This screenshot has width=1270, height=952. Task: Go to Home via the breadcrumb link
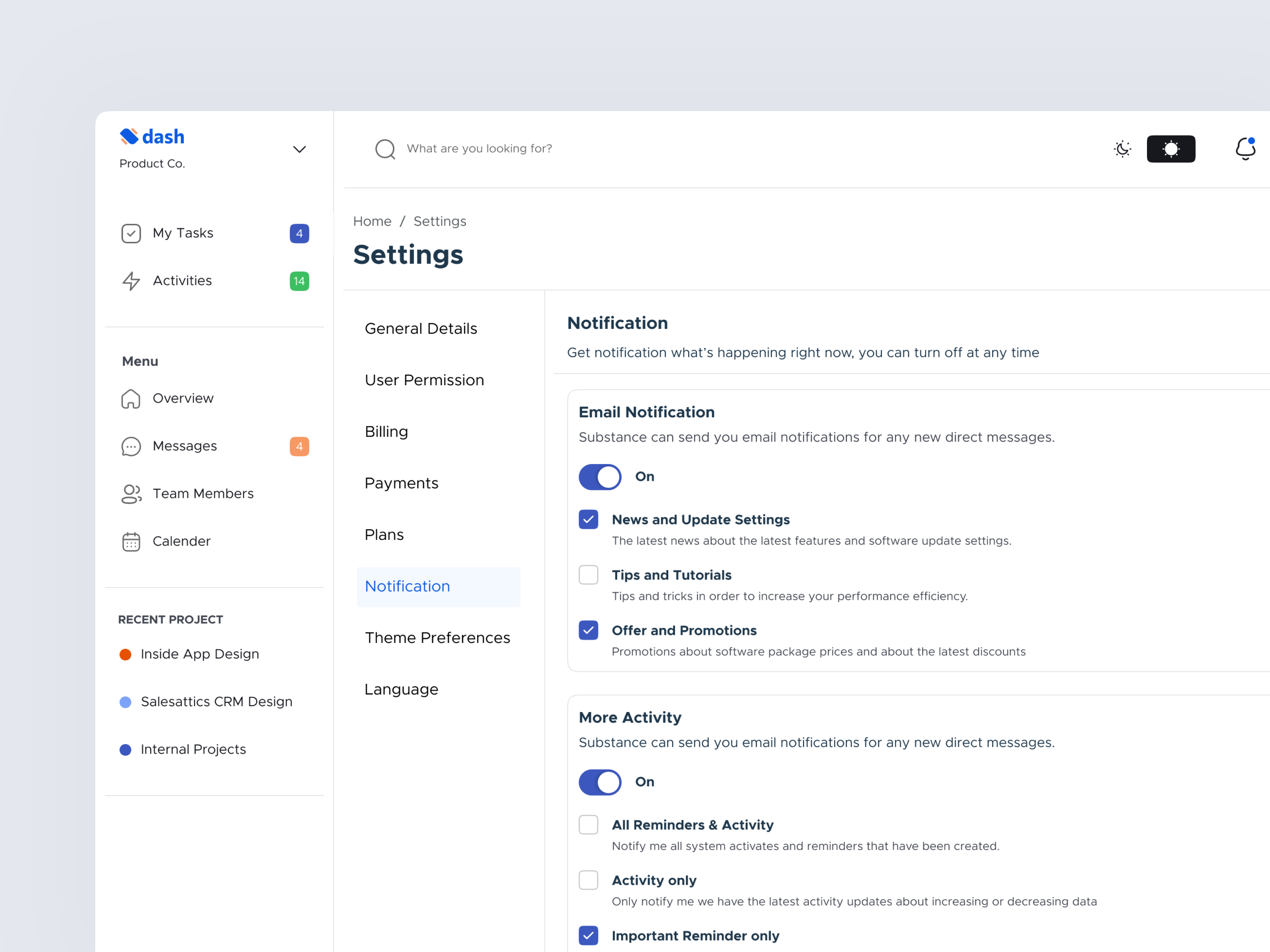(x=372, y=221)
